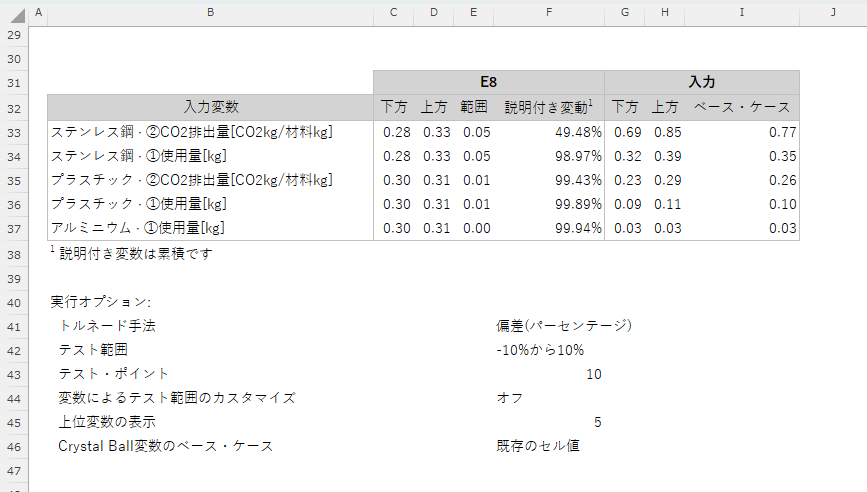
Task: Select column B header
Action: point(210,12)
